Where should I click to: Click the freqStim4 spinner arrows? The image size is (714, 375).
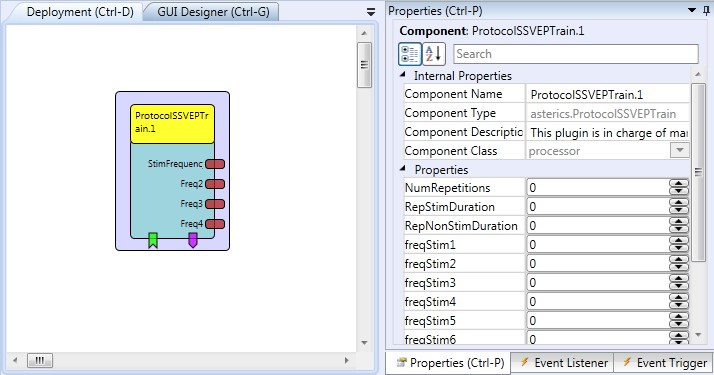click(x=678, y=302)
